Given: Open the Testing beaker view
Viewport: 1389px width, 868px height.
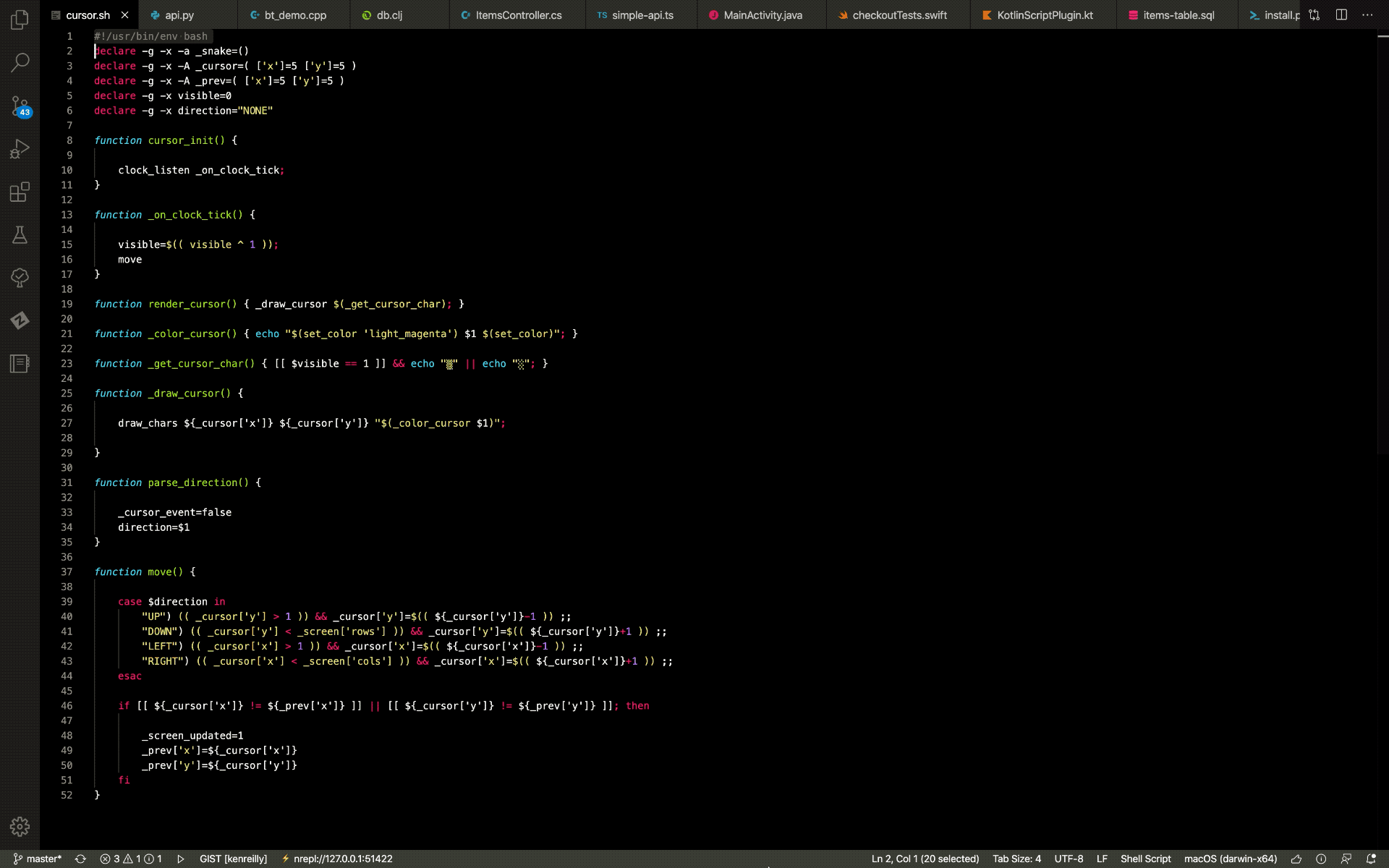Looking at the screenshot, I should pos(20,235).
